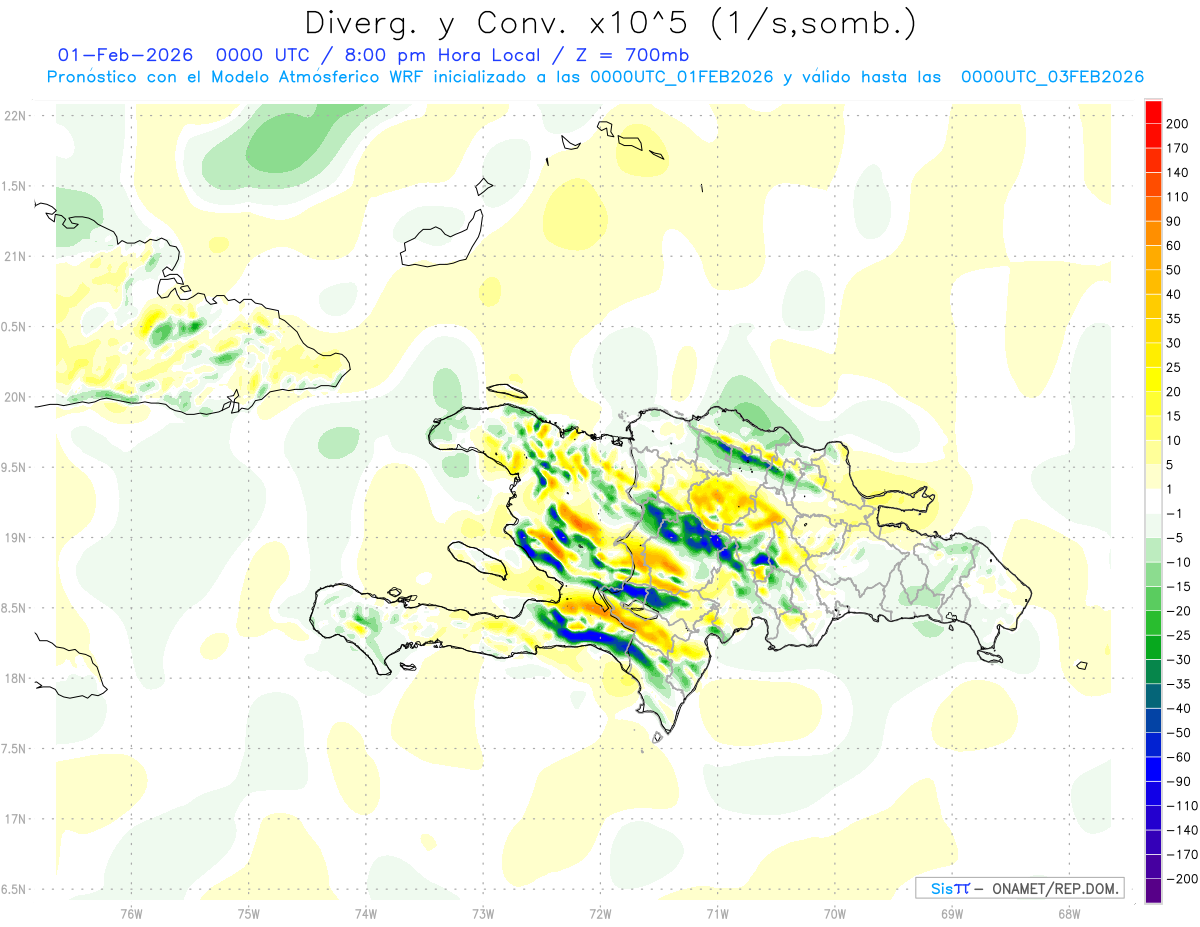Click the '18N' latitude label
The image size is (1200, 927).
pyautogui.click(x=15, y=679)
